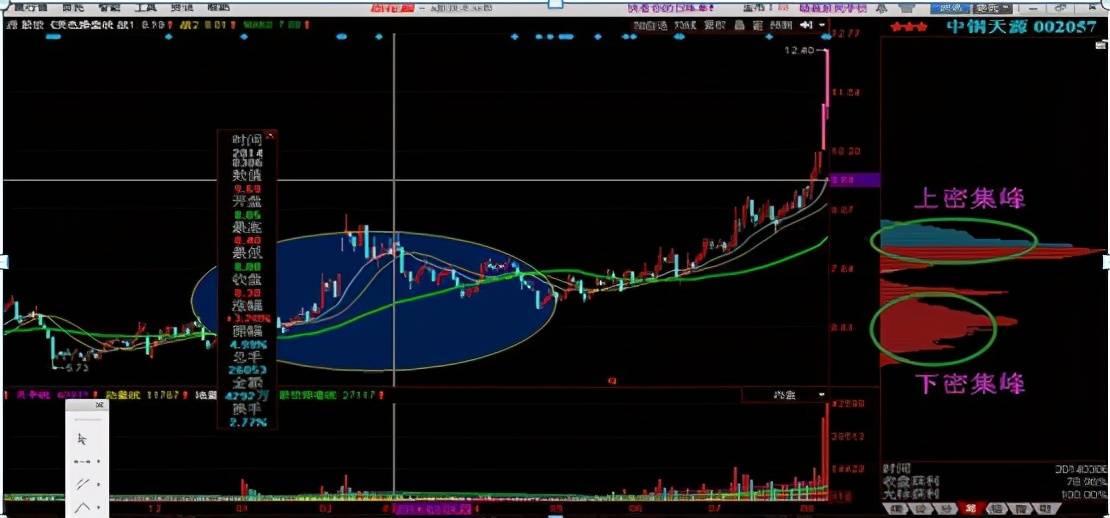Close the candlestick data info popup
1110x518 pixels.
click(269, 137)
